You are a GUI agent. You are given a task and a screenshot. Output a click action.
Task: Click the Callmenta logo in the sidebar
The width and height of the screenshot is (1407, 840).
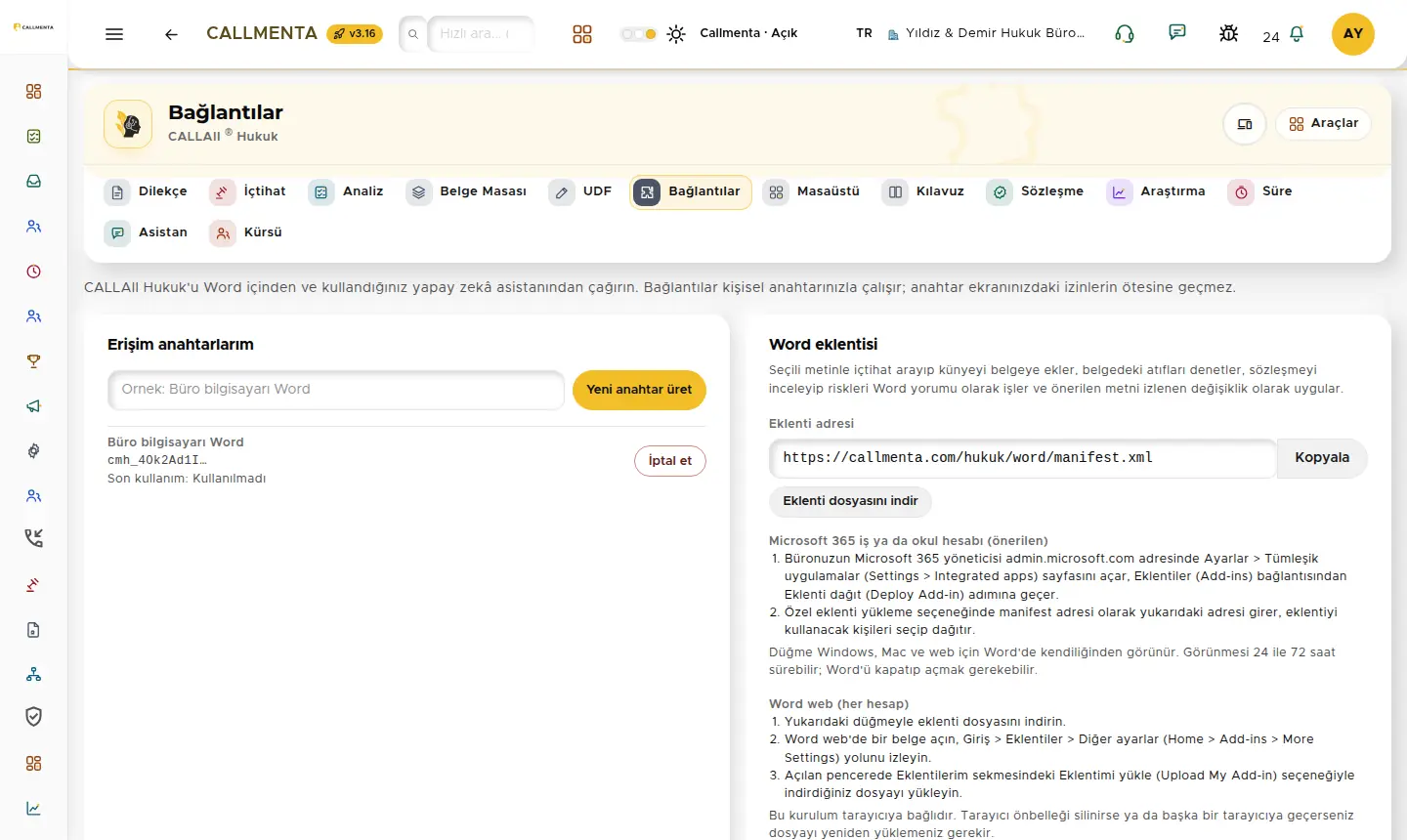tap(33, 26)
